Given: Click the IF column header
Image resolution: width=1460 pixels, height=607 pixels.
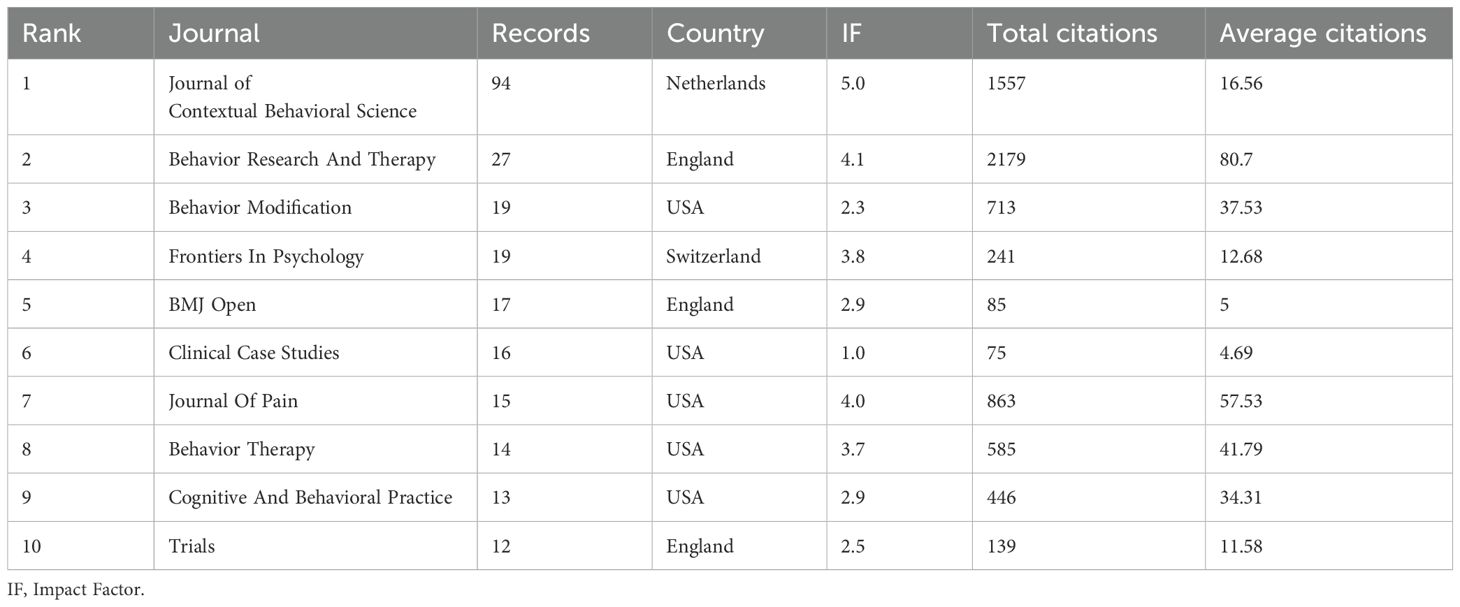Looking at the screenshot, I should [x=850, y=33].
